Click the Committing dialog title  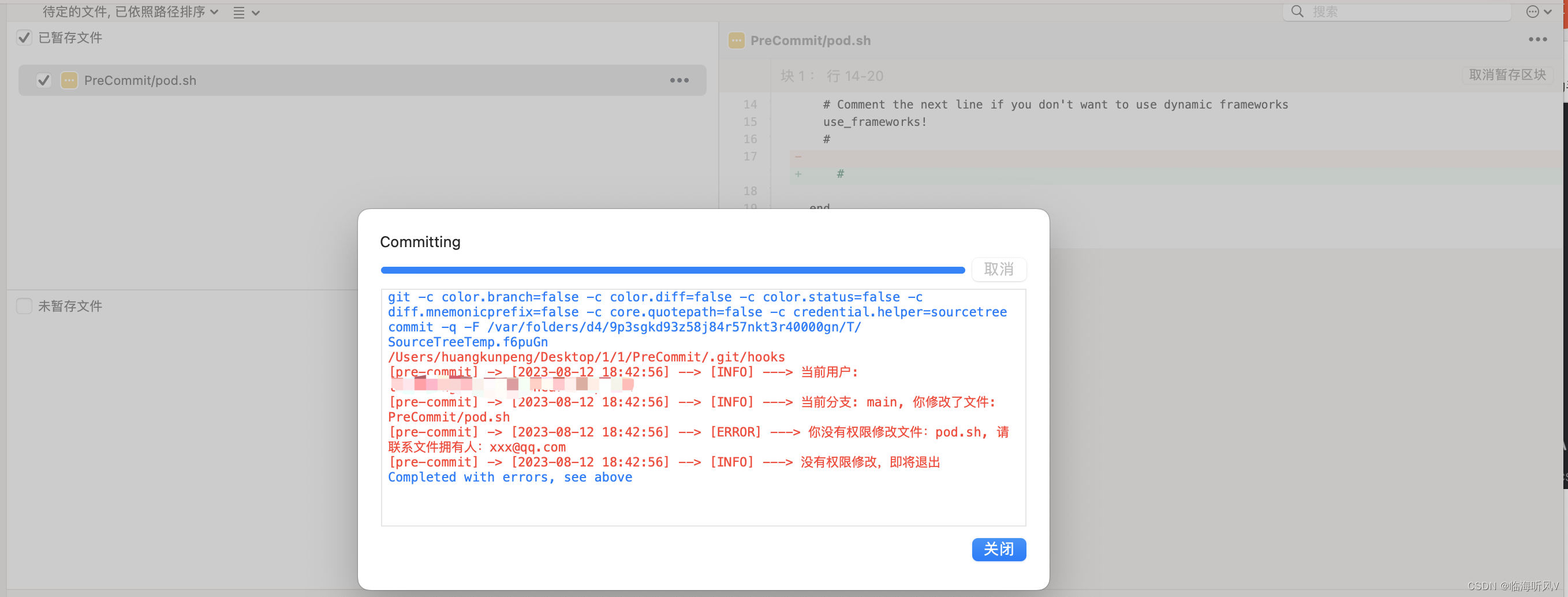[420, 242]
